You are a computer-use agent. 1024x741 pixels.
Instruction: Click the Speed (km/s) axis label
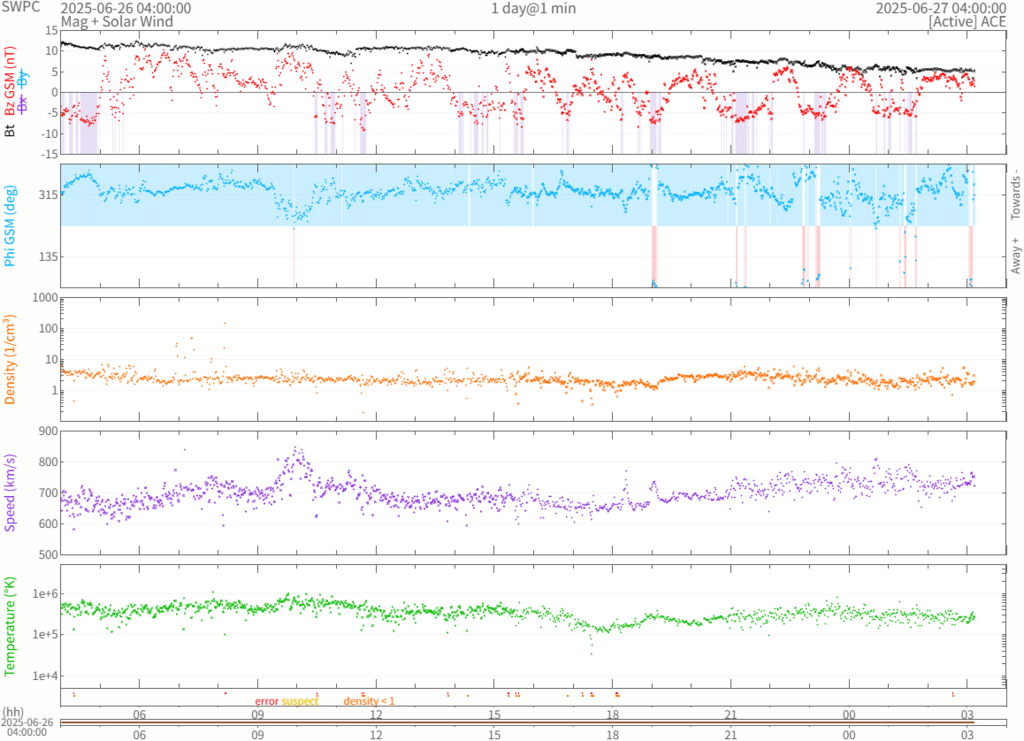[10, 490]
